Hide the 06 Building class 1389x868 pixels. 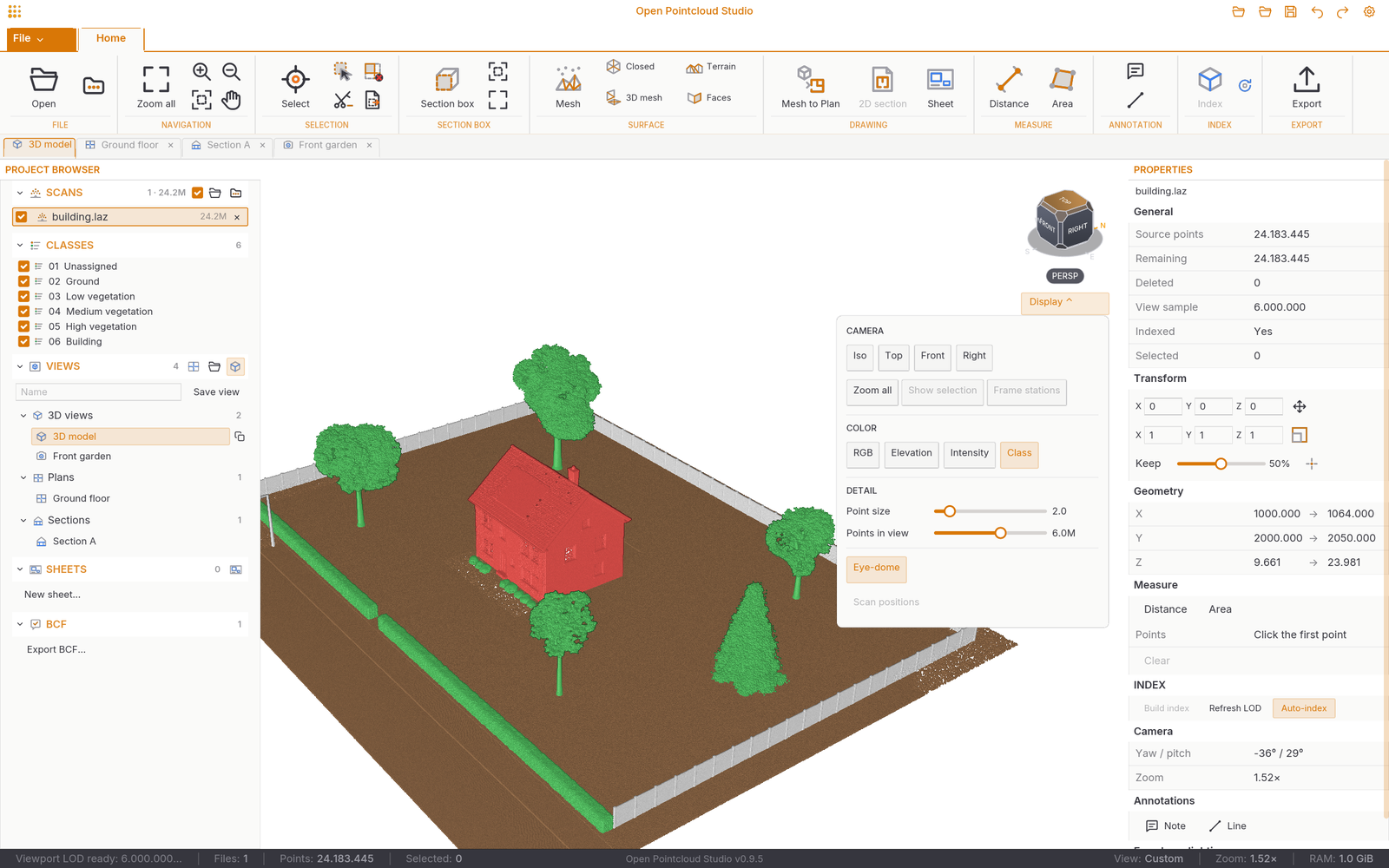(x=23, y=341)
